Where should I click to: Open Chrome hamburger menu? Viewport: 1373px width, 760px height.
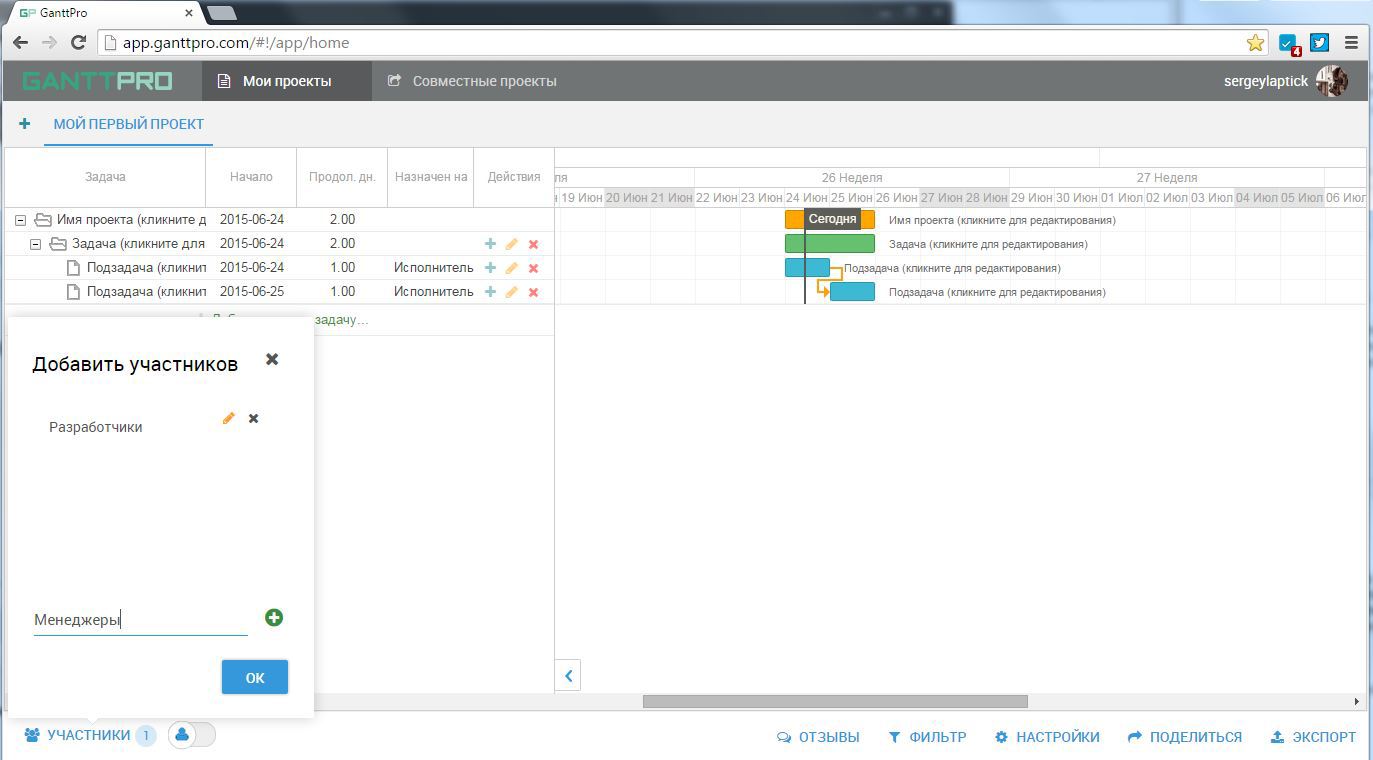click(x=1351, y=43)
